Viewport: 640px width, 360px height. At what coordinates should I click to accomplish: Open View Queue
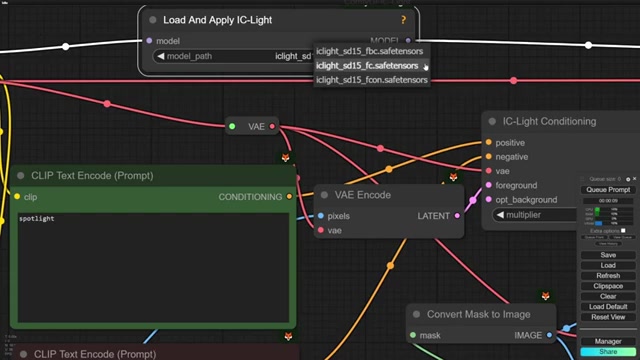coord(622,237)
